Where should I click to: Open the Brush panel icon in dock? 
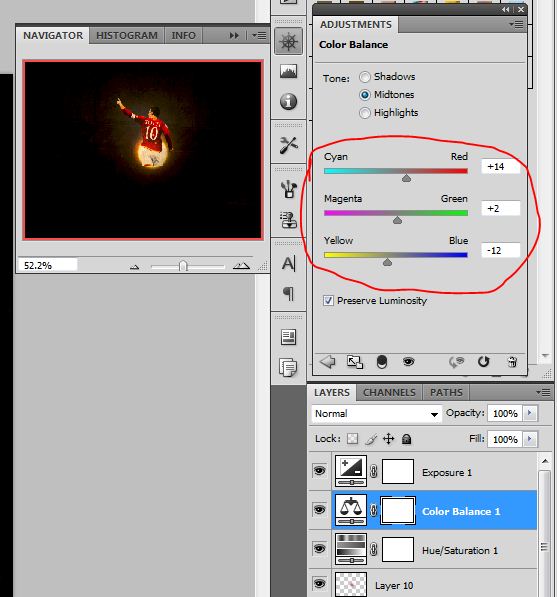click(x=288, y=189)
